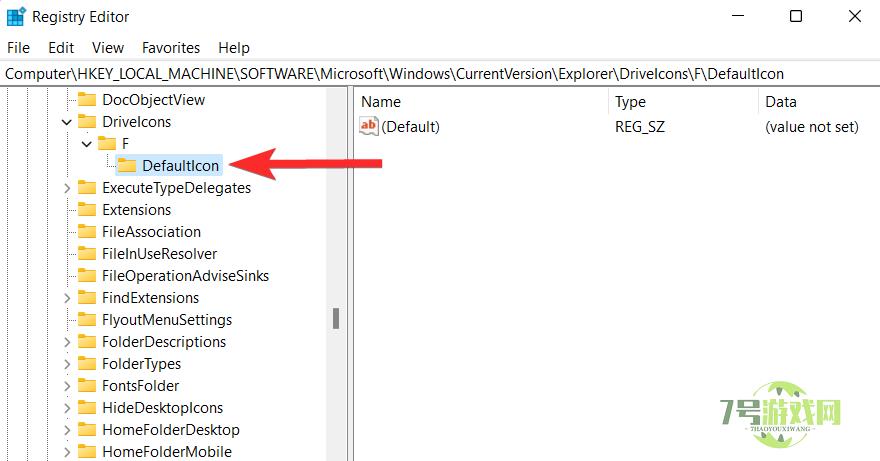Open the Help menu
880x461 pixels.
tap(234, 48)
